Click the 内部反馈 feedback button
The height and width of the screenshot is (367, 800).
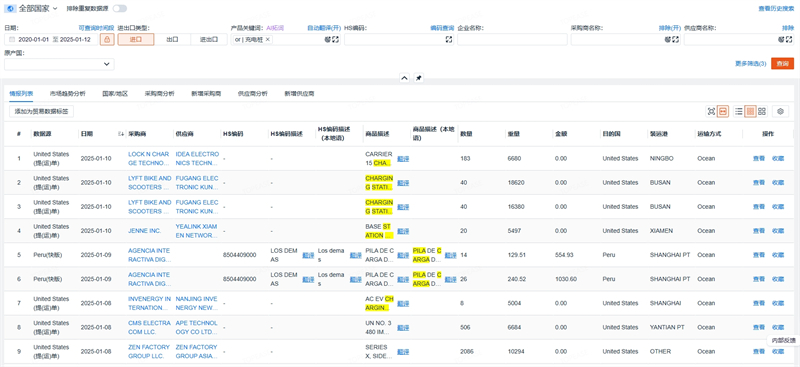[x=783, y=340]
